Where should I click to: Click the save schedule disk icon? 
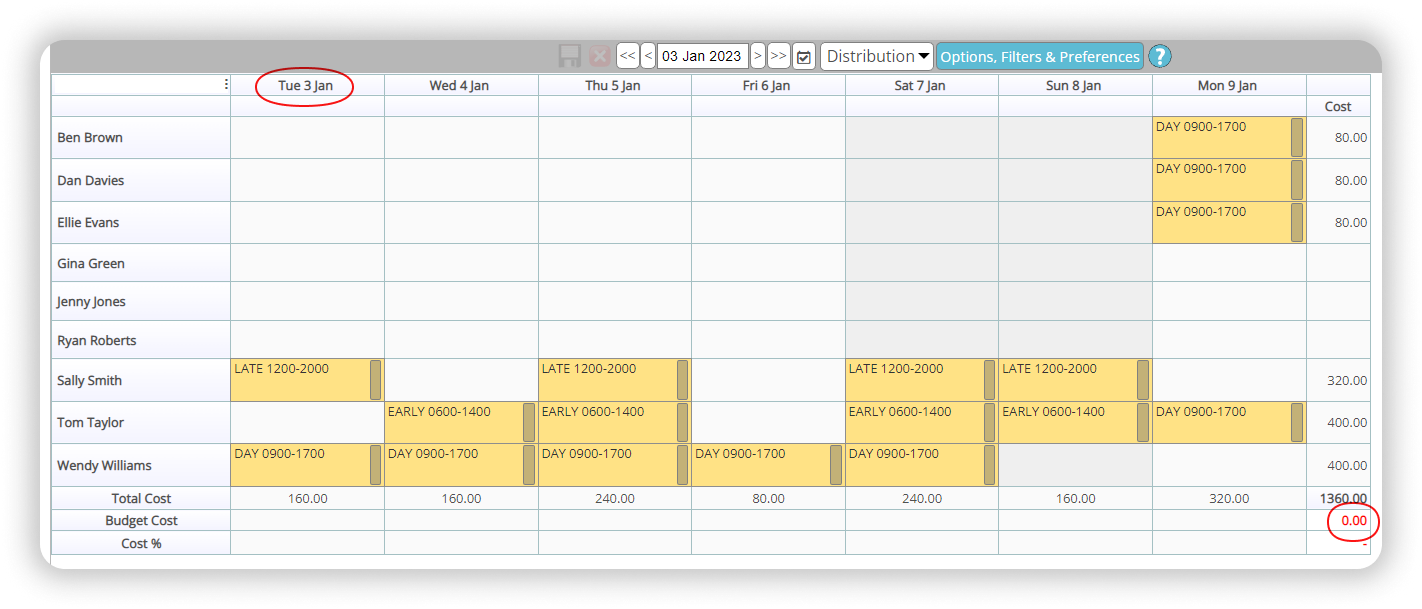coord(568,56)
